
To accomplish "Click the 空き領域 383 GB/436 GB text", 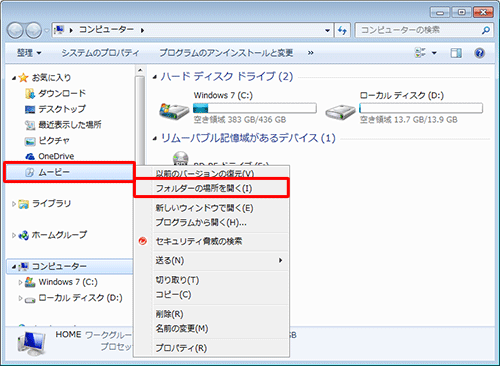I will (x=240, y=120).
